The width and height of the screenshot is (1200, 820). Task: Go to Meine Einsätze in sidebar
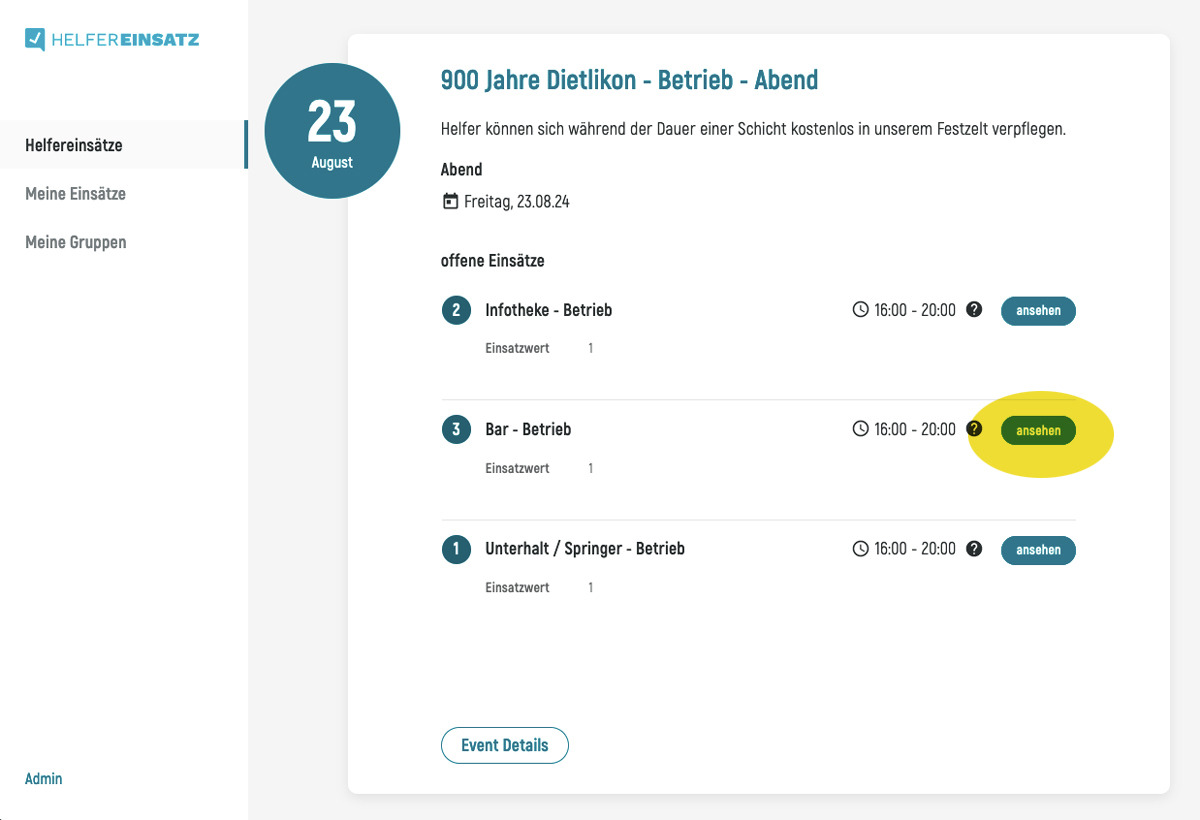pyautogui.click(x=76, y=194)
